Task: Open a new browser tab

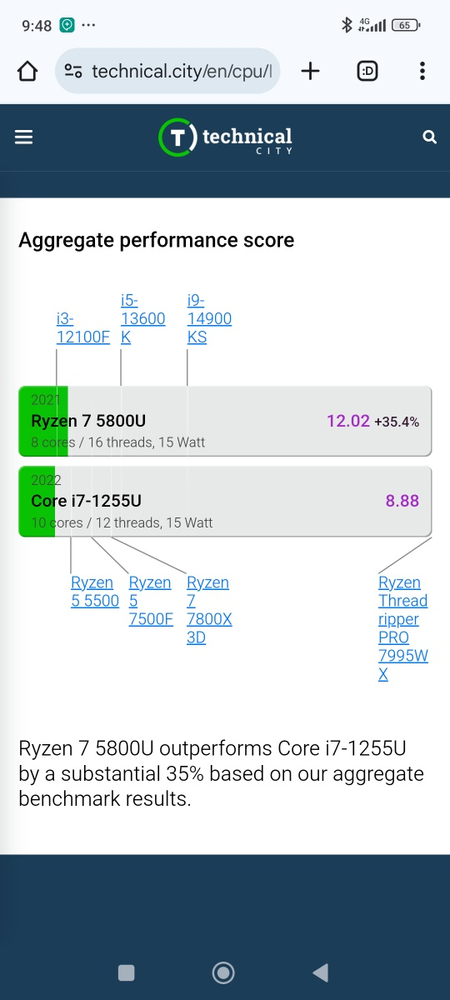Action: pos(310,71)
